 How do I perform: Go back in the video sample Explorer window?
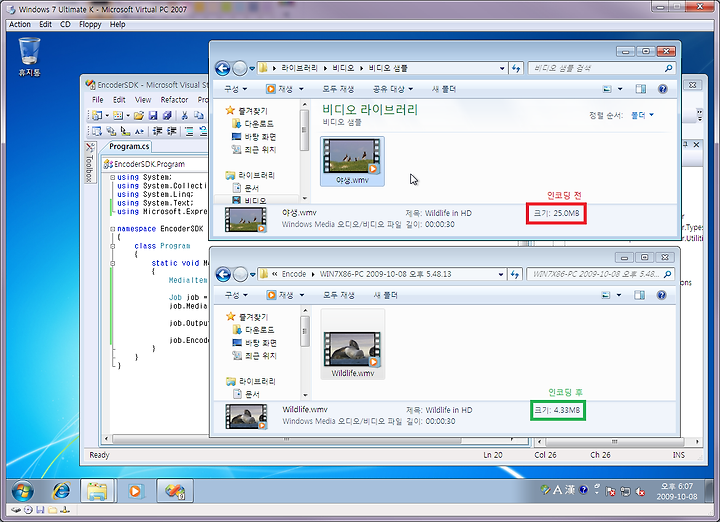click(x=223, y=68)
